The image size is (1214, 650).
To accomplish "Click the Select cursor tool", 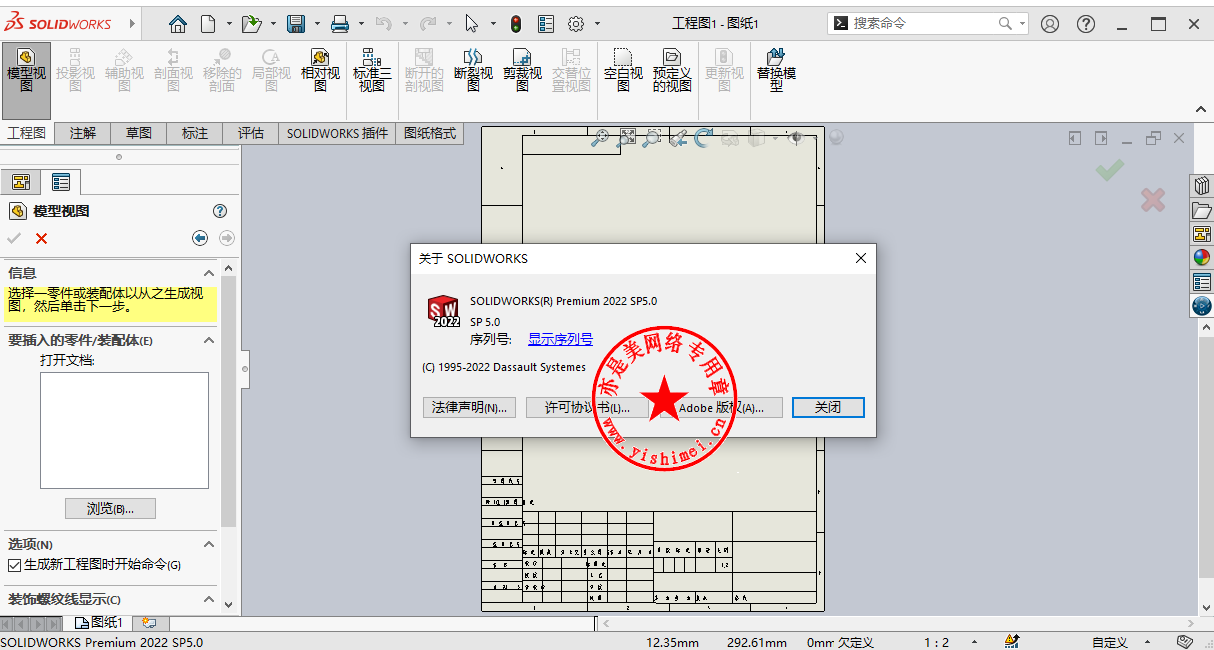I will click(x=472, y=24).
